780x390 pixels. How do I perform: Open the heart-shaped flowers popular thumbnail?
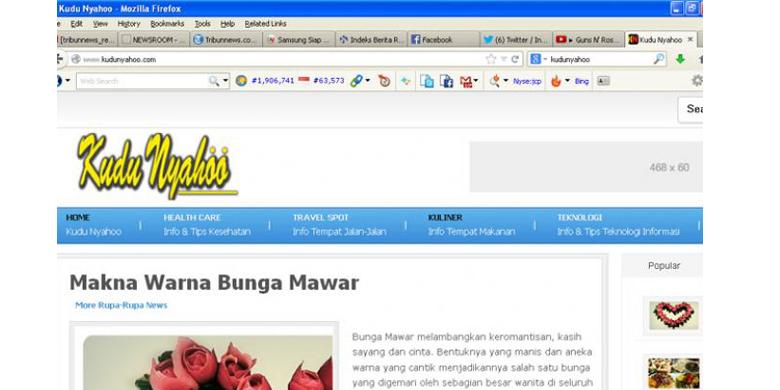674,315
